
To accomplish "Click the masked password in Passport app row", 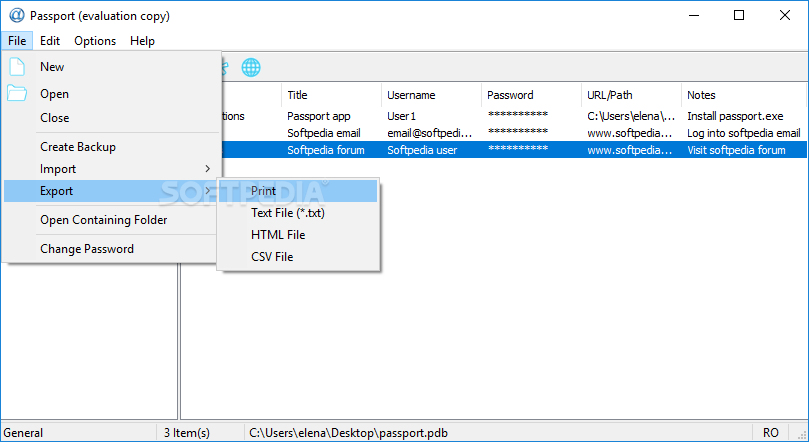I will (x=517, y=114).
